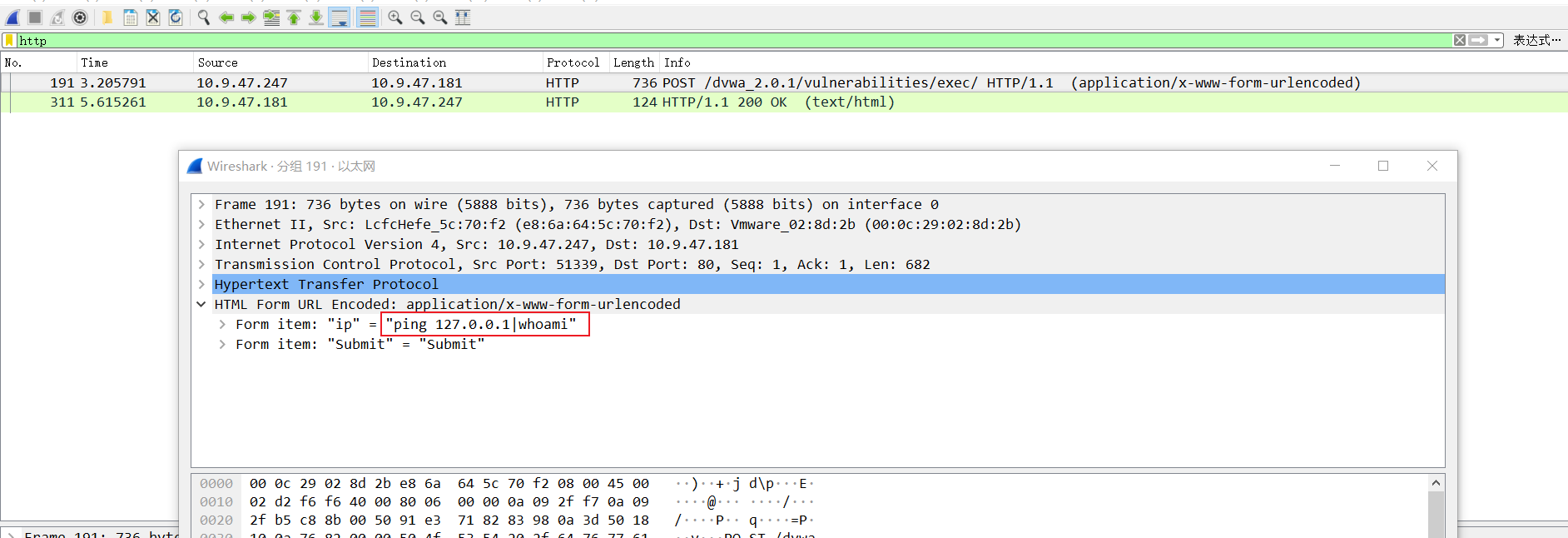
Task: Clear the http display filter
Action: point(1460,40)
